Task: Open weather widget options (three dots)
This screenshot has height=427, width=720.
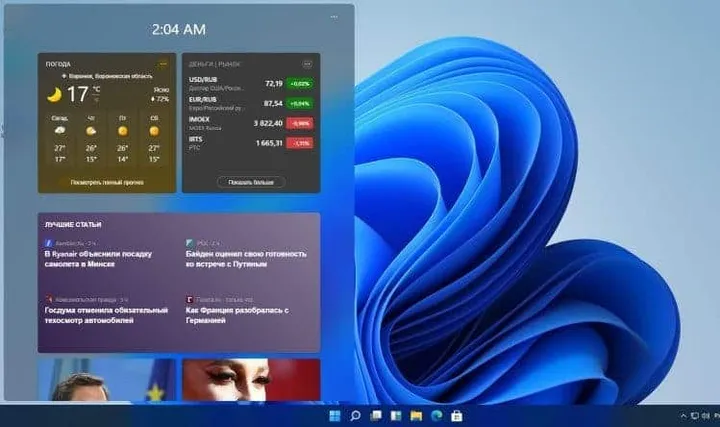Action: tap(163, 64)
